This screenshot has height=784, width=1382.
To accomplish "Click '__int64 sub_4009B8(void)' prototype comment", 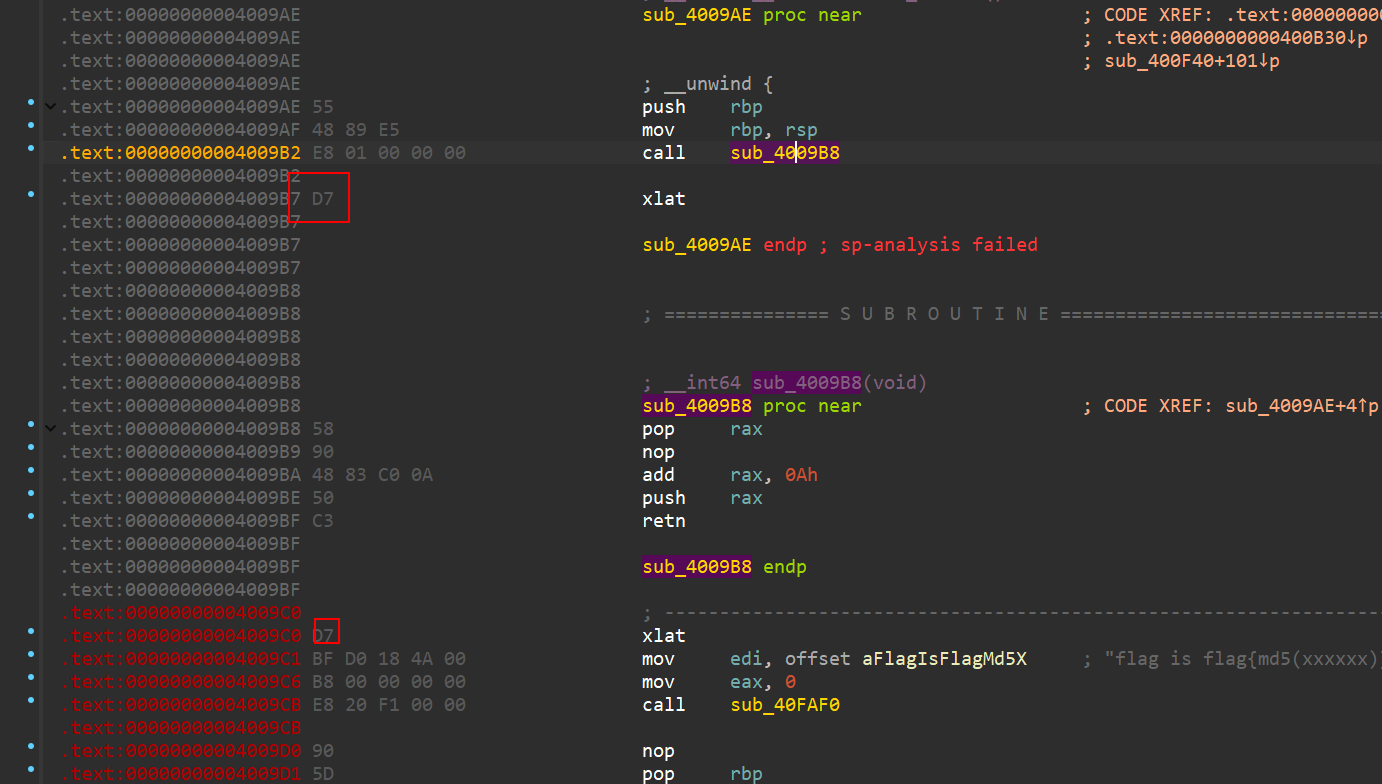I will point(795,383).
